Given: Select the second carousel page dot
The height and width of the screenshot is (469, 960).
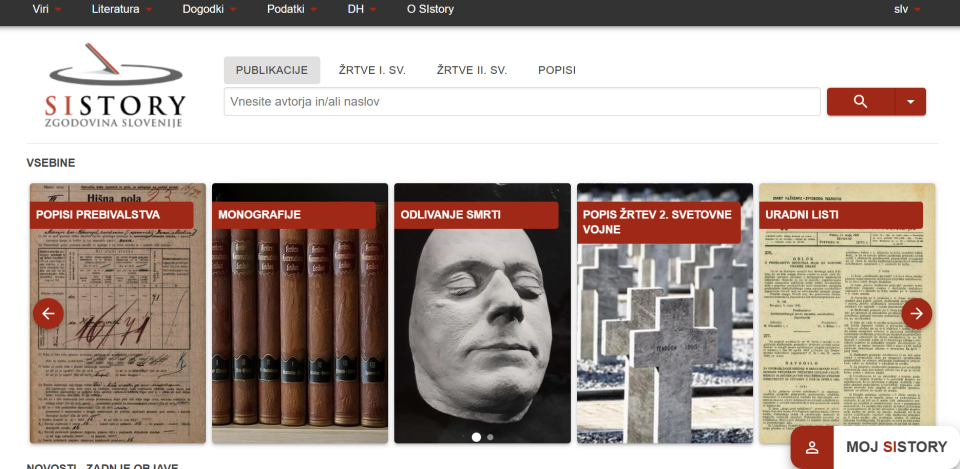Looking at the screenshot, I should (490, 437).
